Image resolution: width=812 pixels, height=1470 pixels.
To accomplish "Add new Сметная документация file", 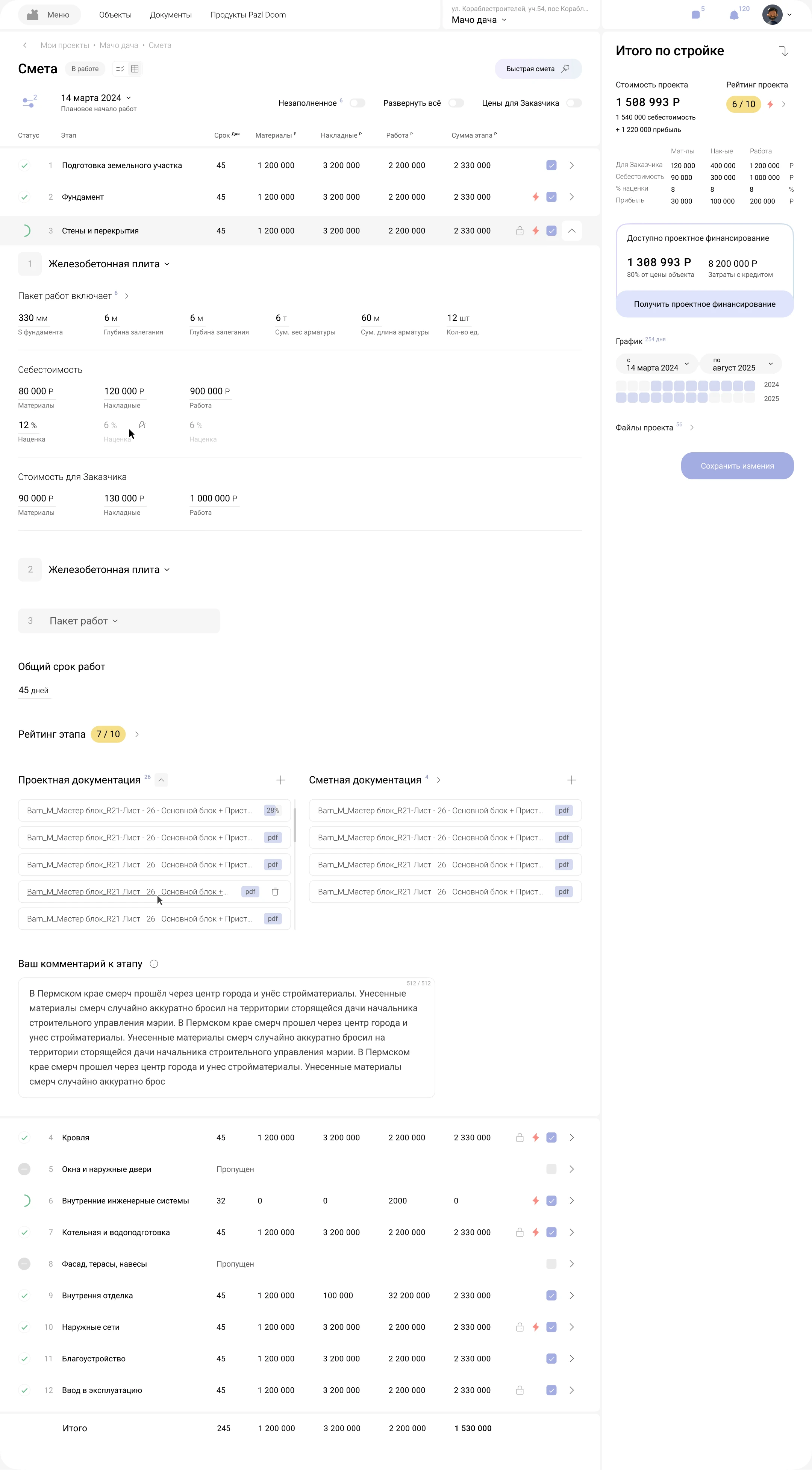I will coord(571,779).
